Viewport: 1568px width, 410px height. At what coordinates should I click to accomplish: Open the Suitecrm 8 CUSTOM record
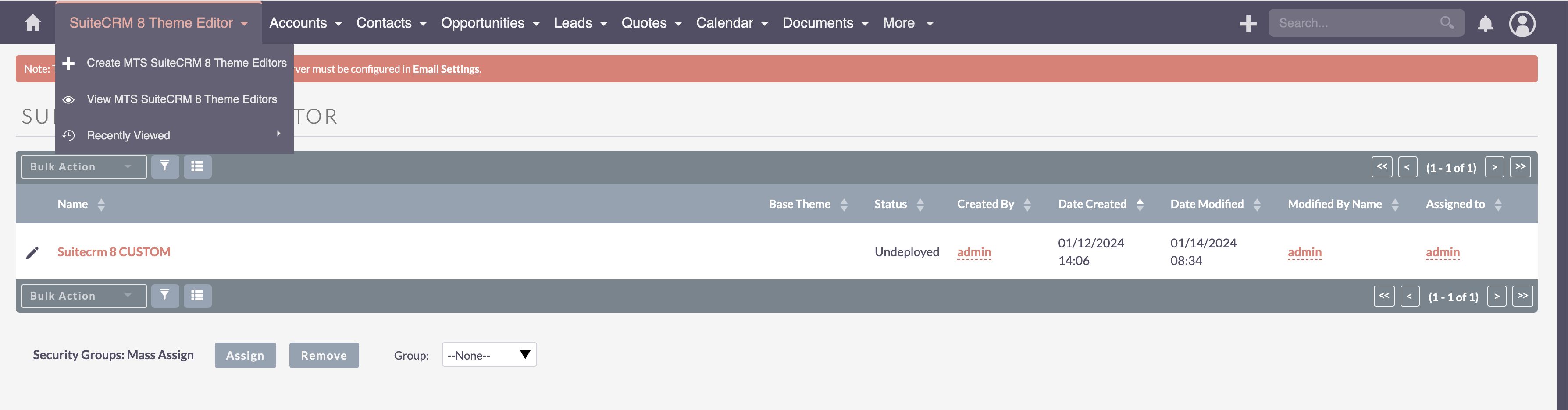(114, 252)
